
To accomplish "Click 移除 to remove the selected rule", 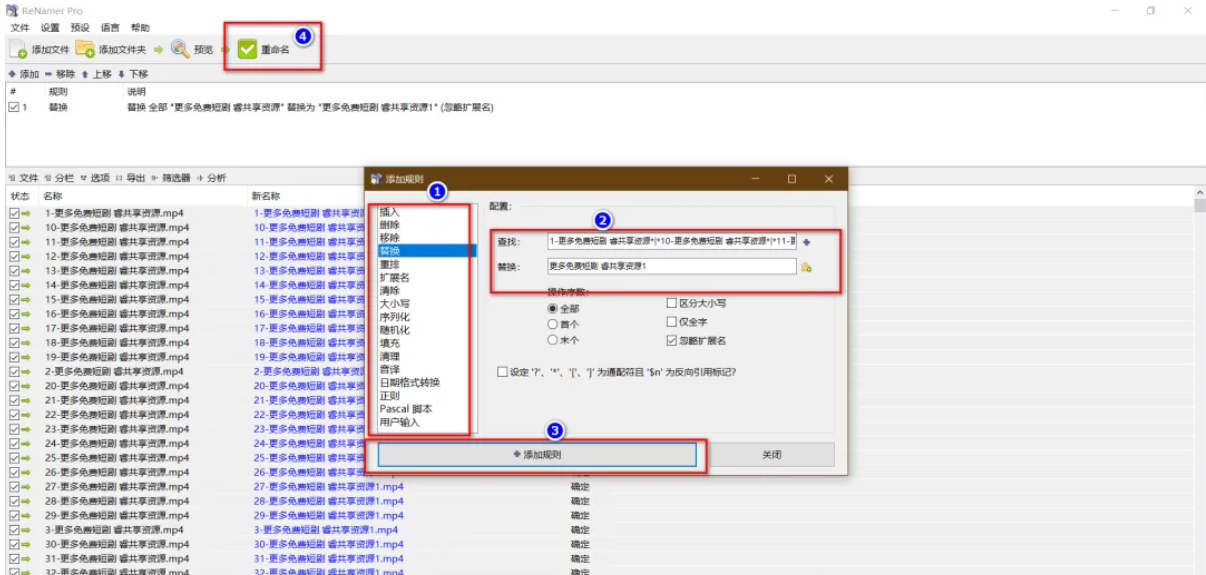I will [60, 74].
